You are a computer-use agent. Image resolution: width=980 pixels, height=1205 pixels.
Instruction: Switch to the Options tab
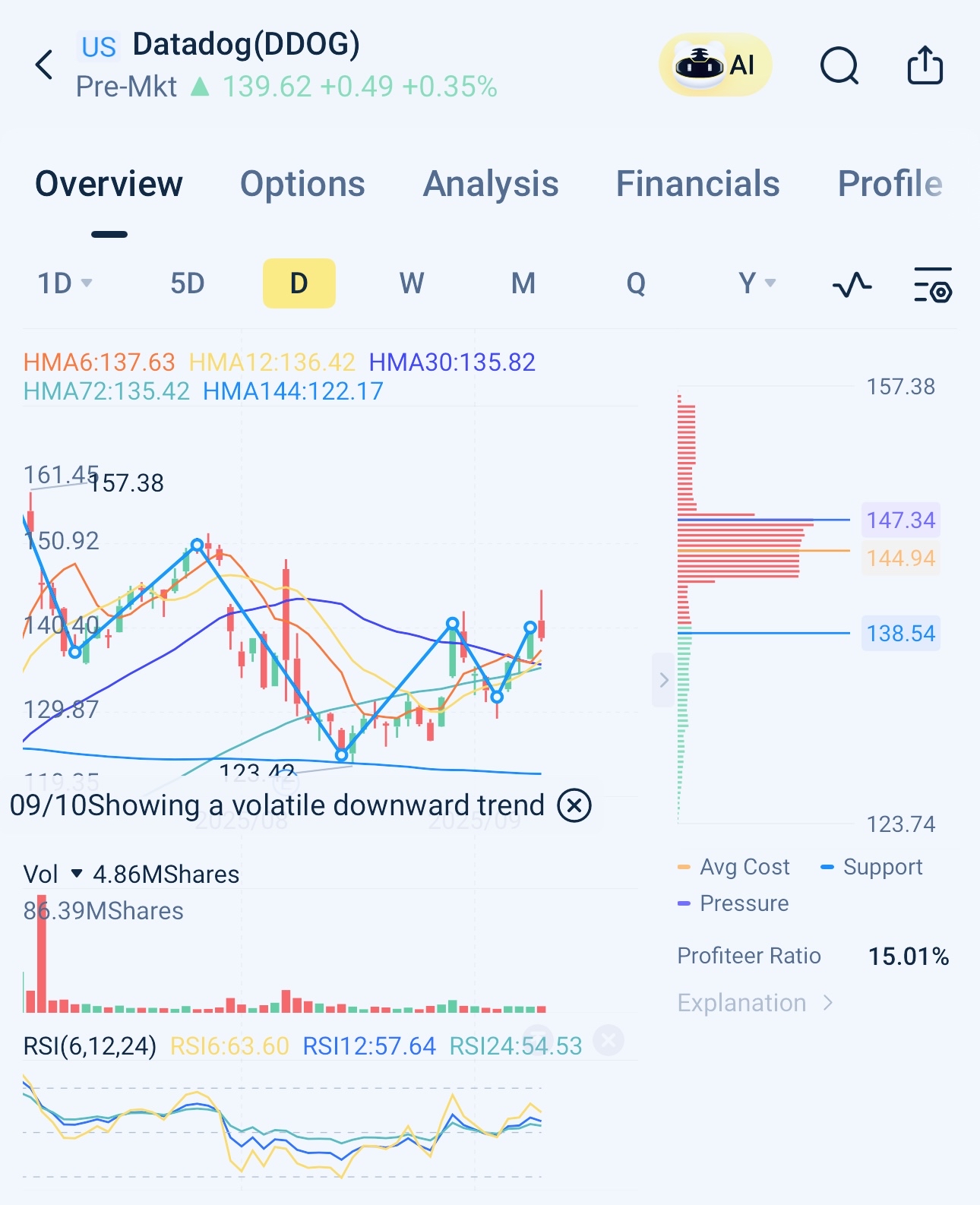click(x=302, y=184)
